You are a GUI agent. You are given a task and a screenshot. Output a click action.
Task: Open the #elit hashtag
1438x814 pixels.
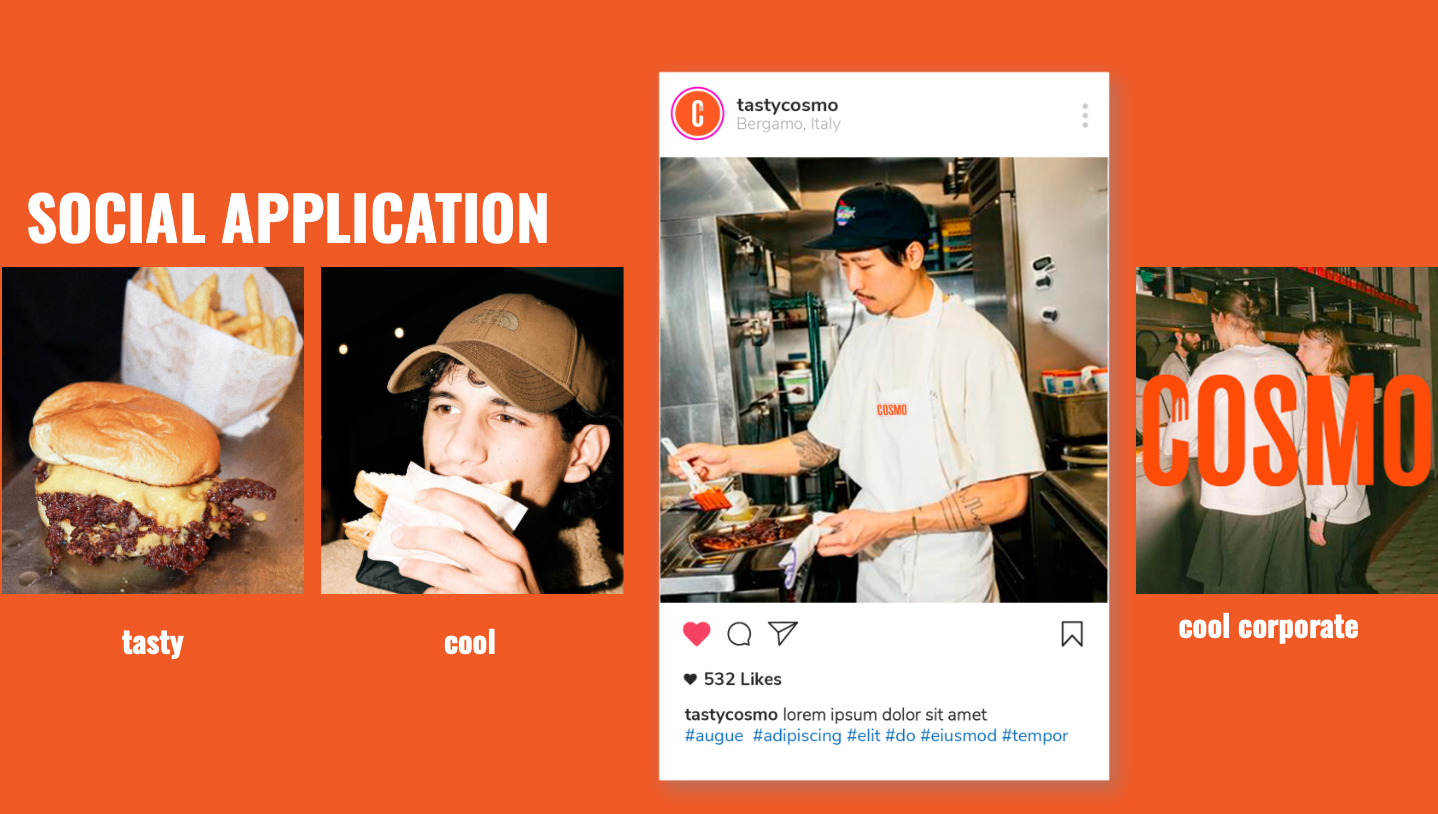pyautogui.click(x=864, y=736)
